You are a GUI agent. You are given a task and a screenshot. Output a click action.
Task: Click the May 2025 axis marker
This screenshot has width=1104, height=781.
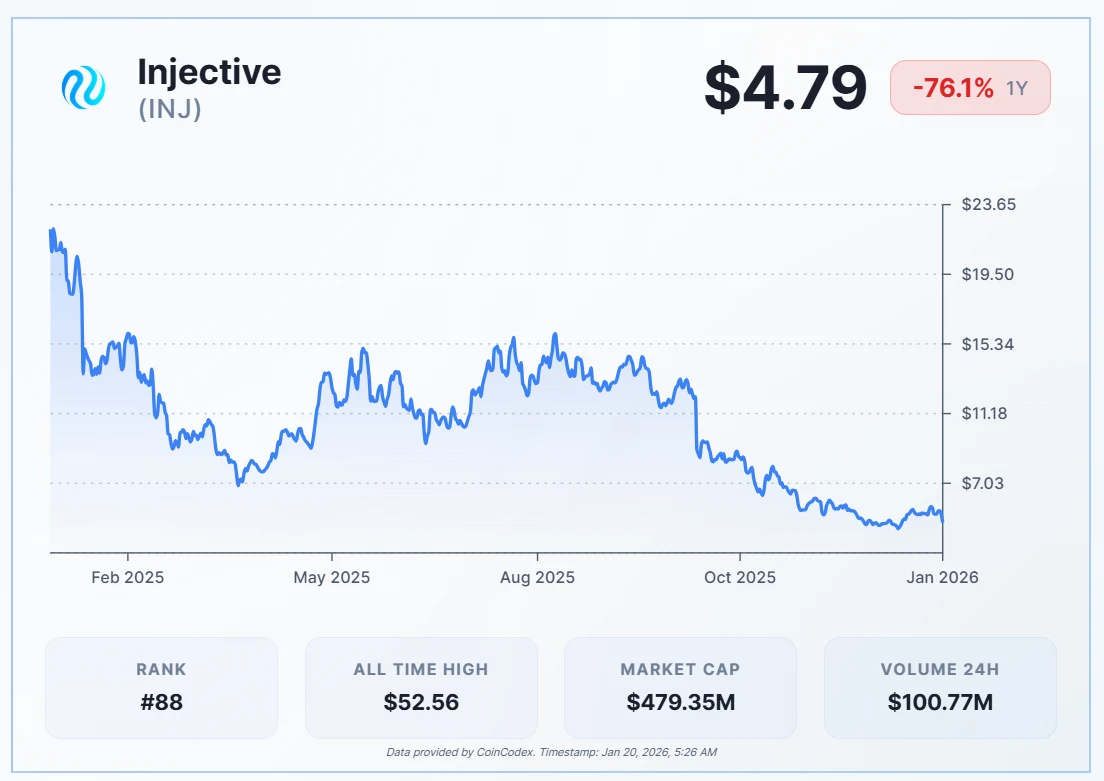pos(331,577)
